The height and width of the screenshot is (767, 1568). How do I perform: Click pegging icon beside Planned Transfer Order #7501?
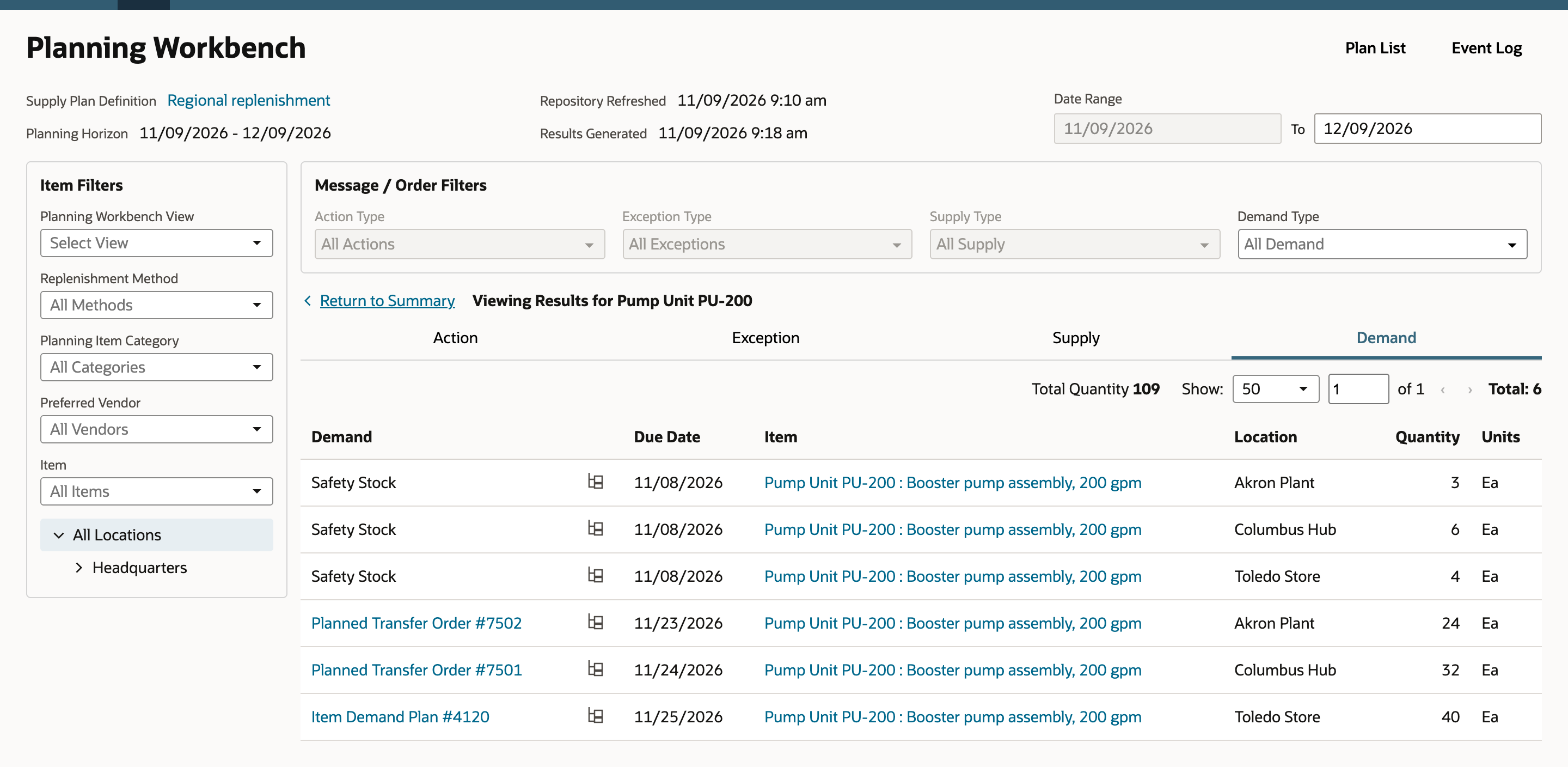click(595, 669)
